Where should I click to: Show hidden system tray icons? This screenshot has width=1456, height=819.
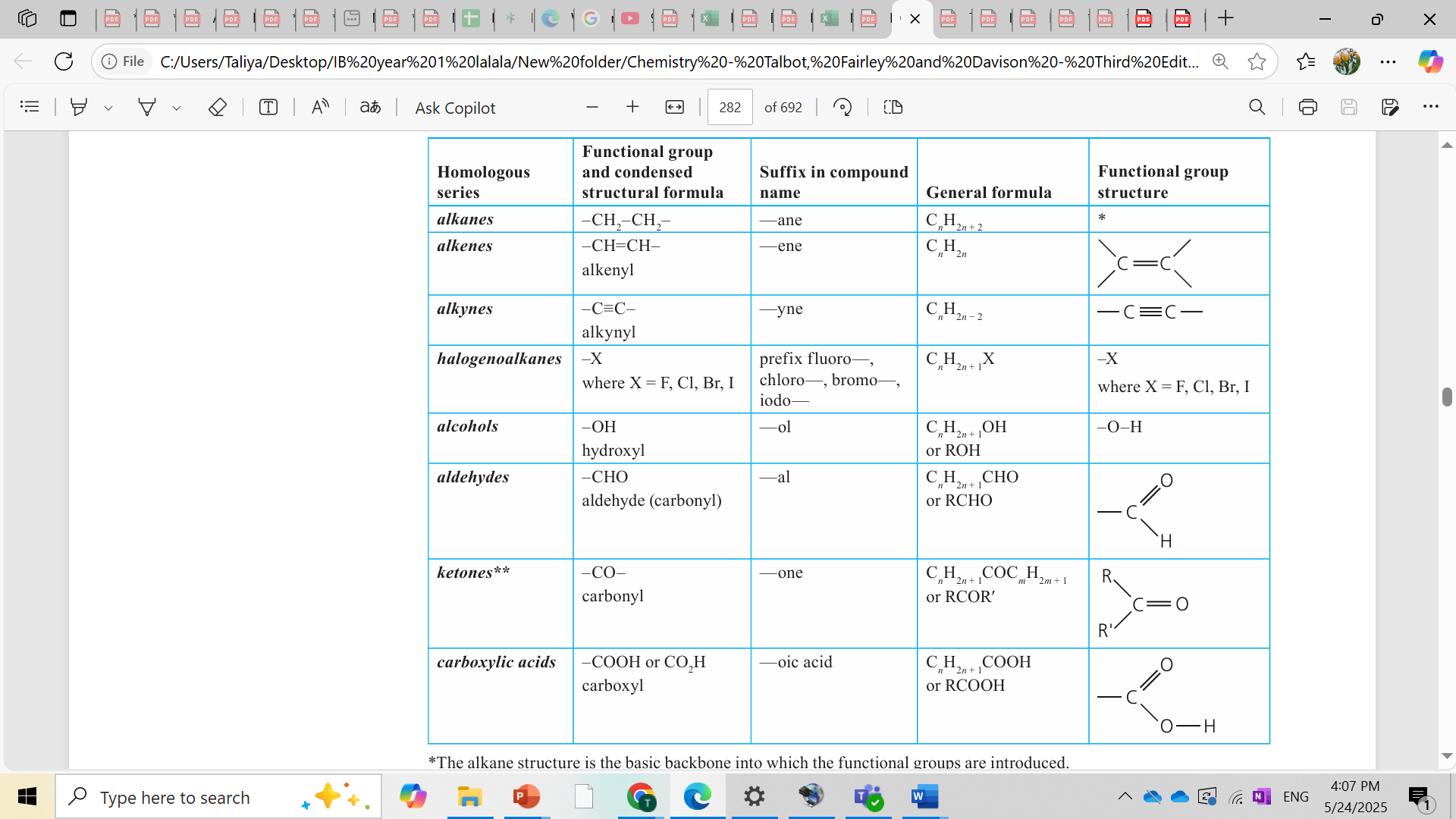coord(1125,796)
